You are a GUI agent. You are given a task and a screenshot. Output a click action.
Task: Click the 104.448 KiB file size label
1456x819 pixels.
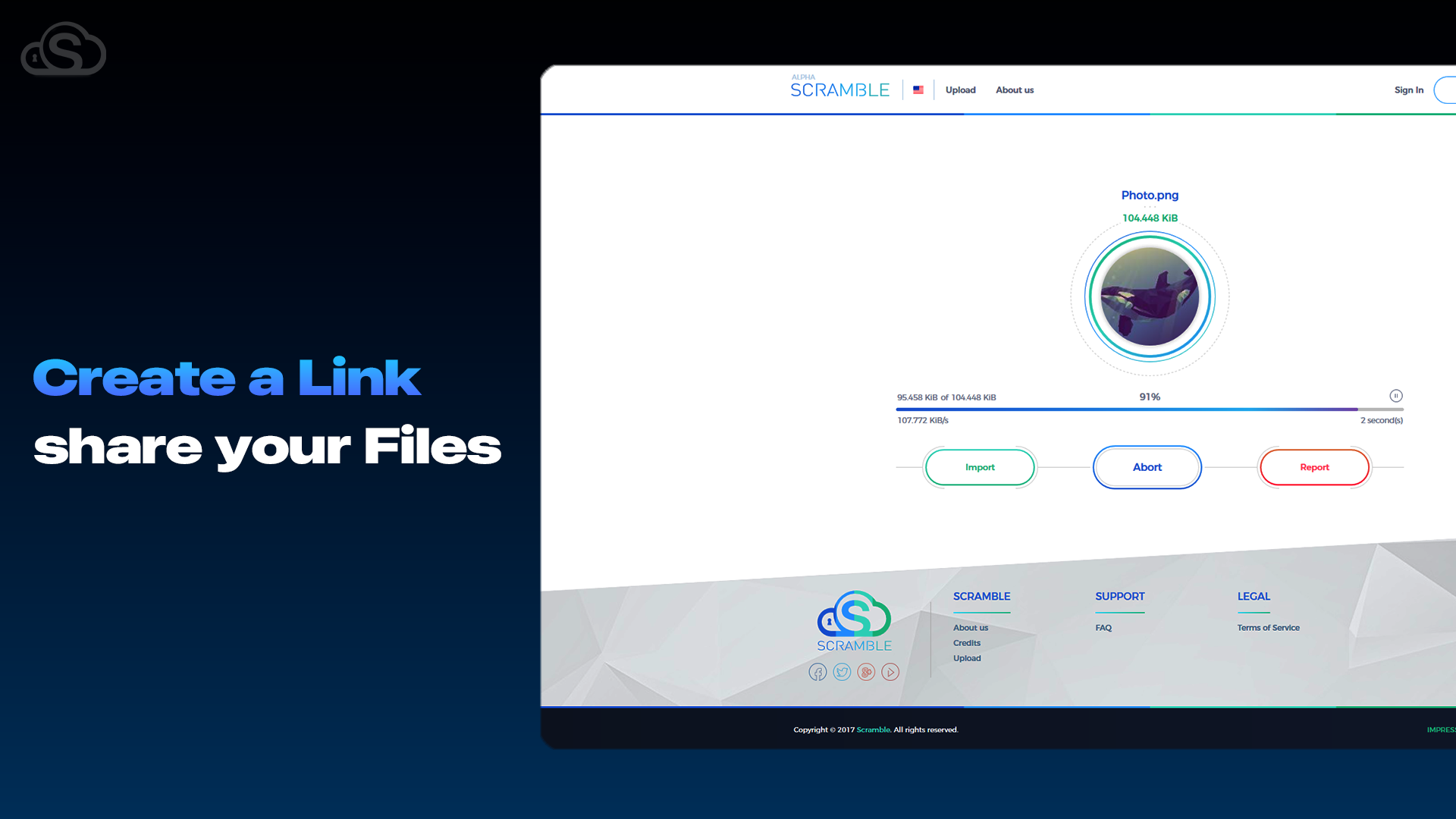point(1150,218)
